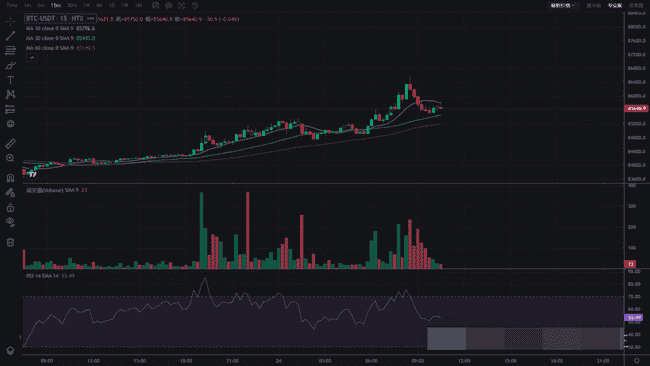Screen dimensions: 650x366
Task: Switch to the 30m timeframe
Action: [72, 5]
